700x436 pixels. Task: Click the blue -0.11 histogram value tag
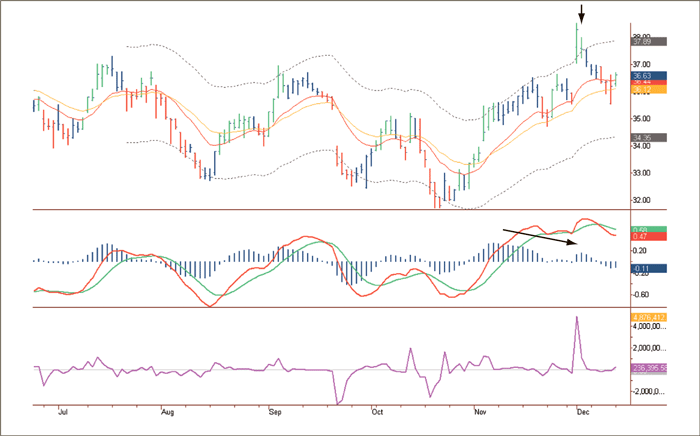tap(643, 268)
